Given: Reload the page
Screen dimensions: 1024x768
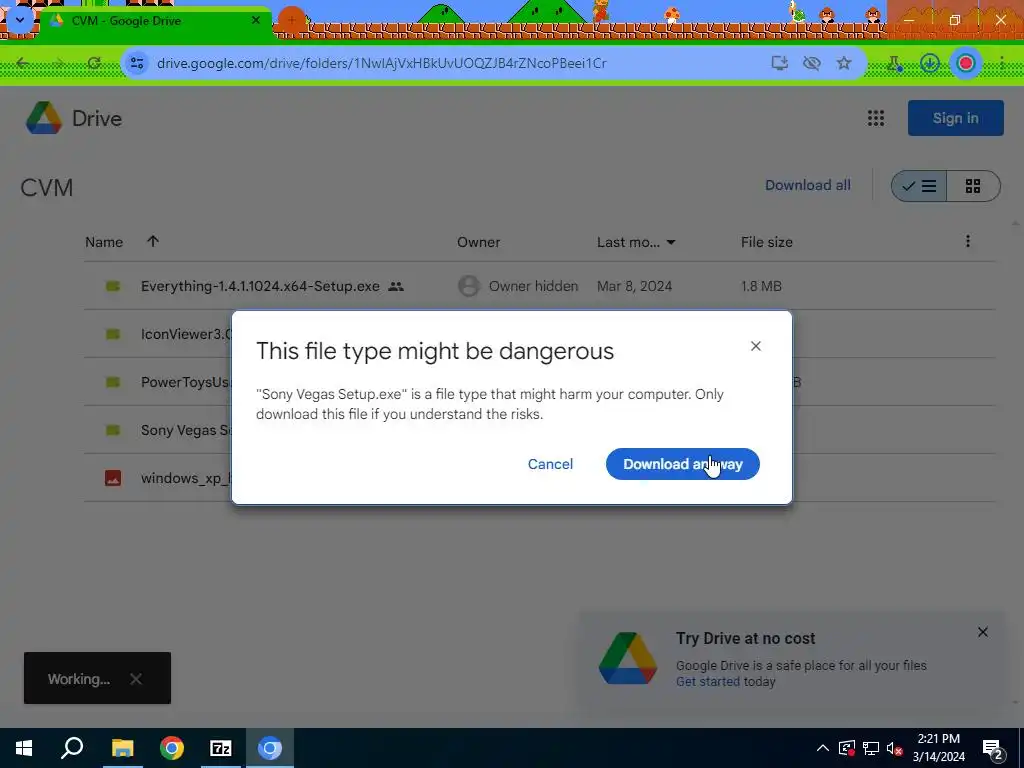Looking at the screenshot, I should click(x=94, y=63).
